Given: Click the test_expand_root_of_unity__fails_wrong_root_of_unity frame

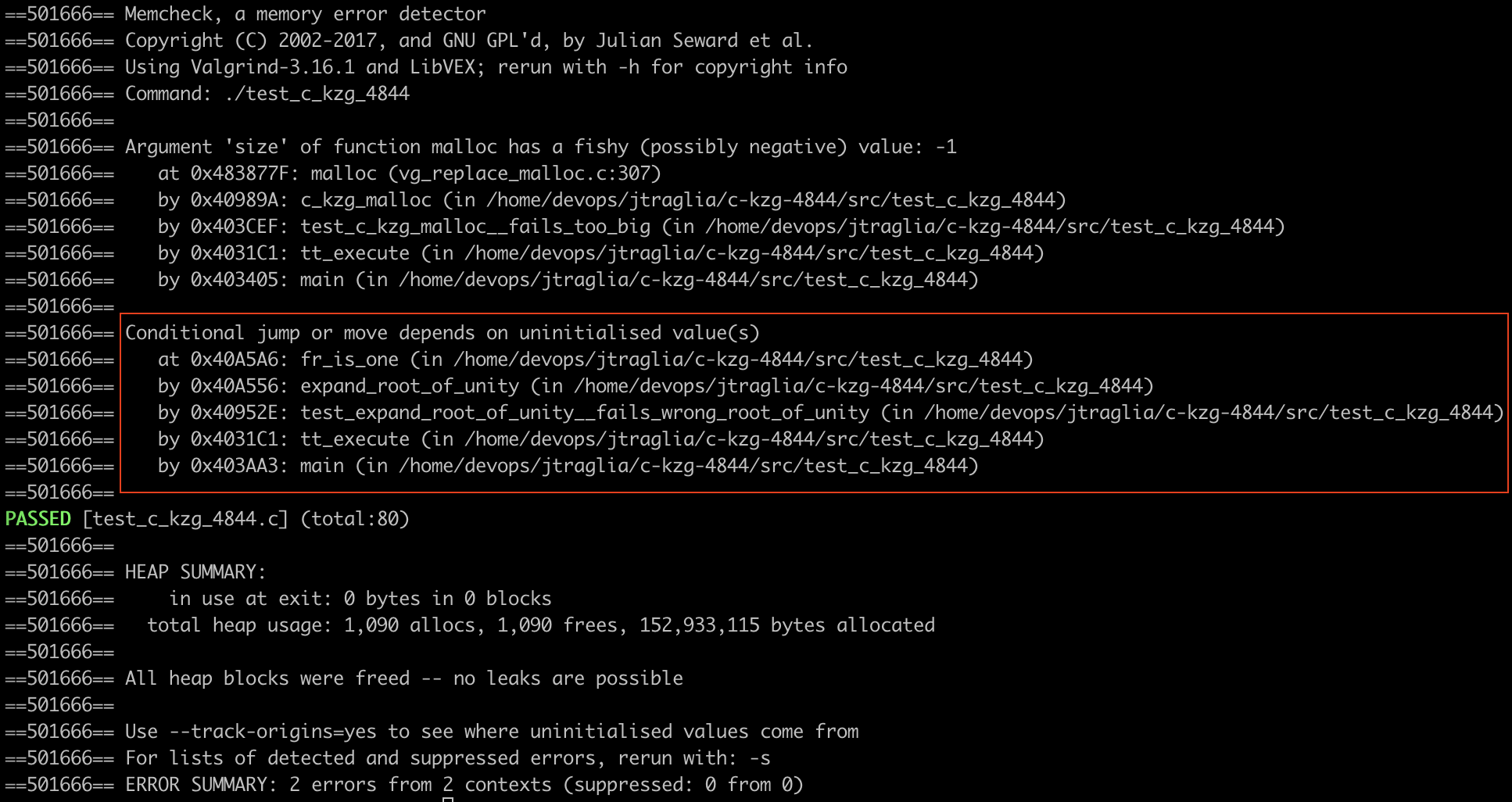Looking at the screenshot, I should 584,413.
